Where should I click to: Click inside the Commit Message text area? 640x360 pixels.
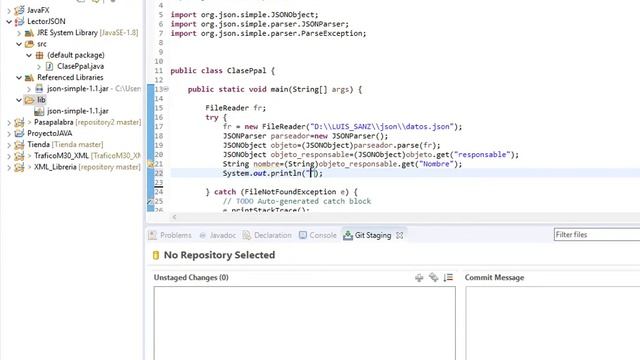click(x=553, y=323)
